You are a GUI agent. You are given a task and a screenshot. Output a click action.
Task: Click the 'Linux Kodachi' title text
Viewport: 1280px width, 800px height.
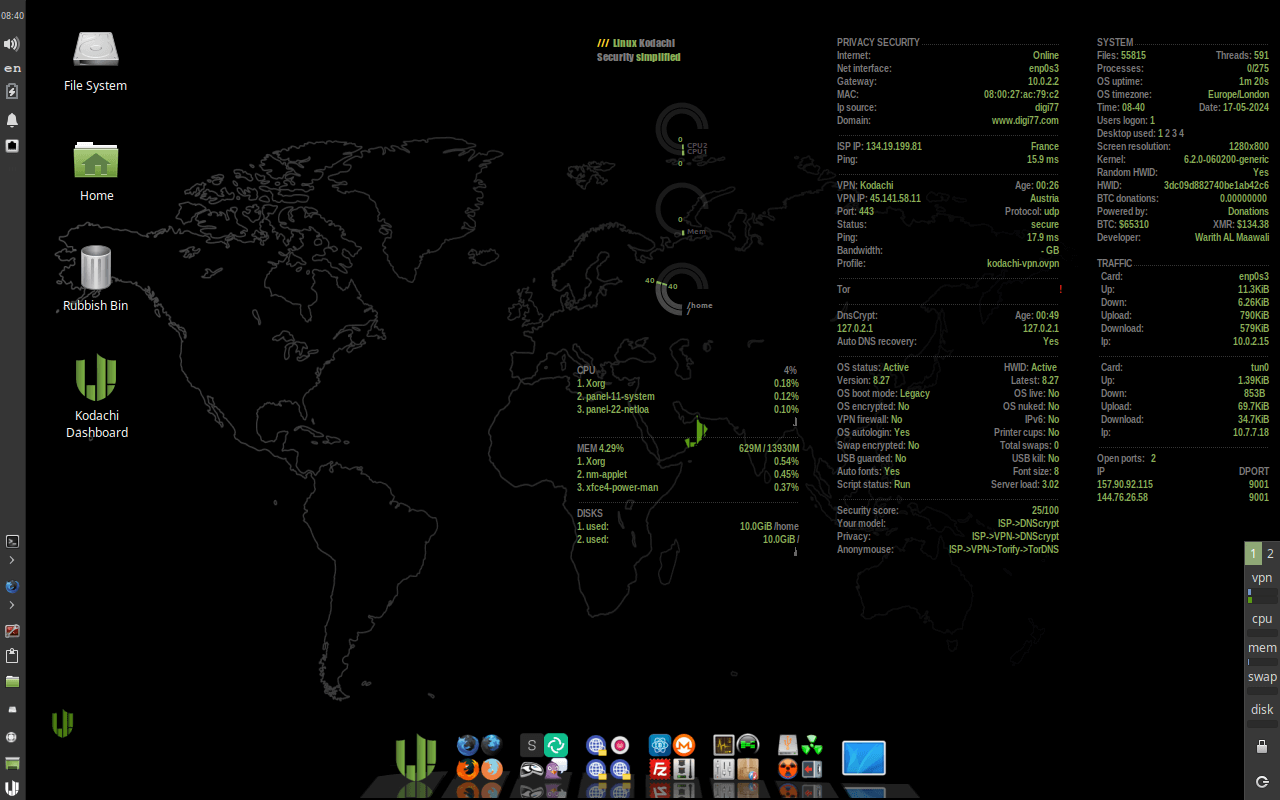coord(643,43)
